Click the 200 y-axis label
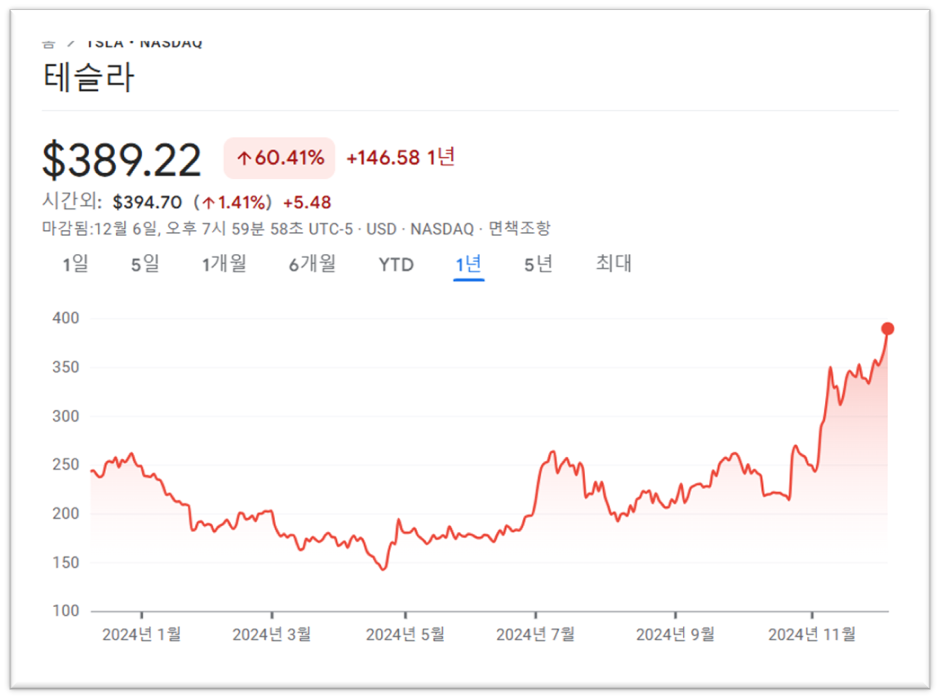 click(65, 514)
